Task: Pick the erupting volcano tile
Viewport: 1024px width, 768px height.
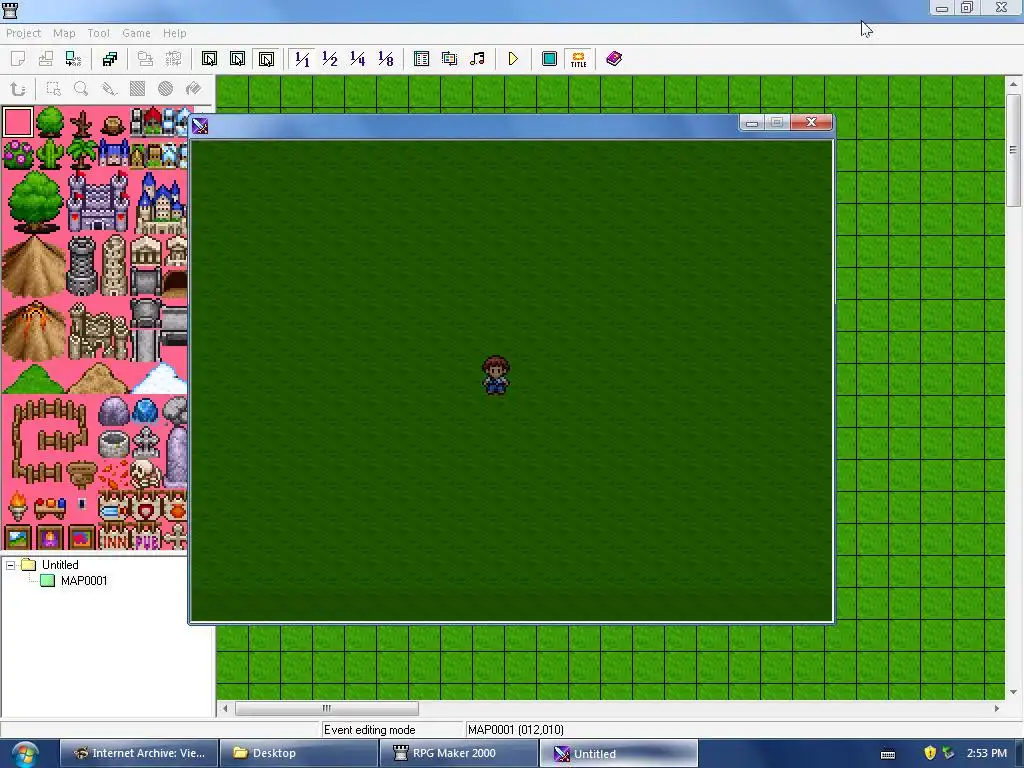Action: 34,330
